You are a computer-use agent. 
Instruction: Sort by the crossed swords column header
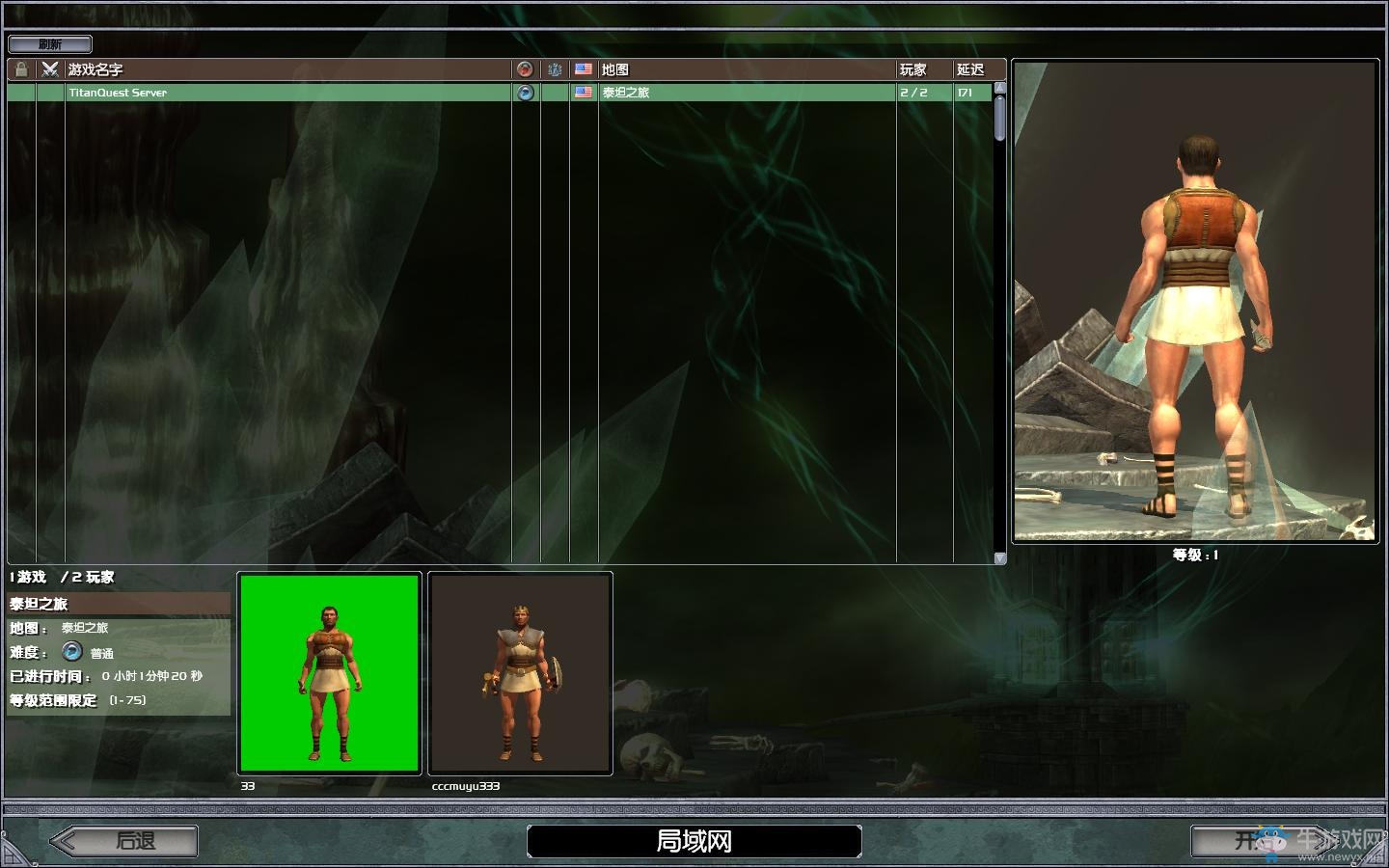click(x=50, y=69)
